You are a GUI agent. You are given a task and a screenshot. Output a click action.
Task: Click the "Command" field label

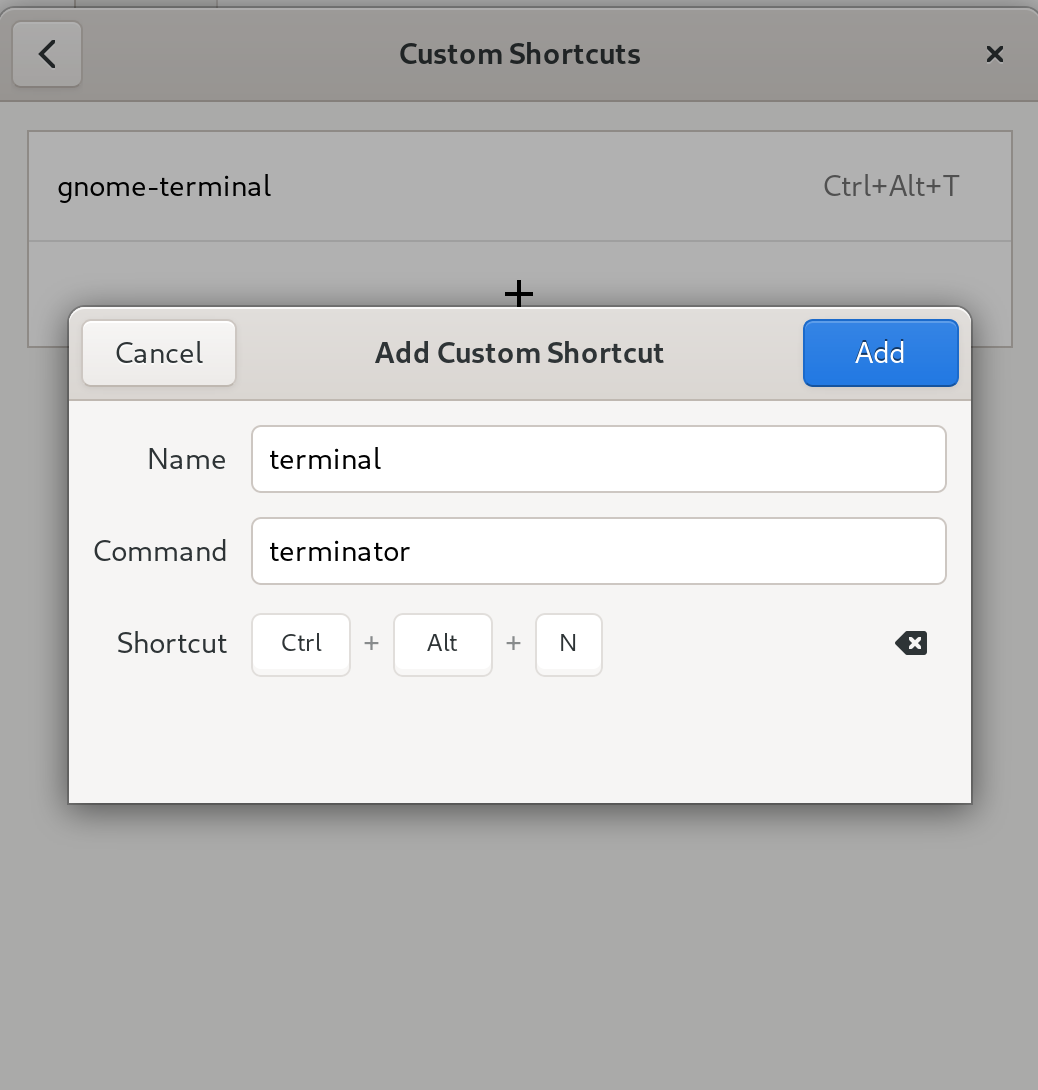click(x=160, y=551)
